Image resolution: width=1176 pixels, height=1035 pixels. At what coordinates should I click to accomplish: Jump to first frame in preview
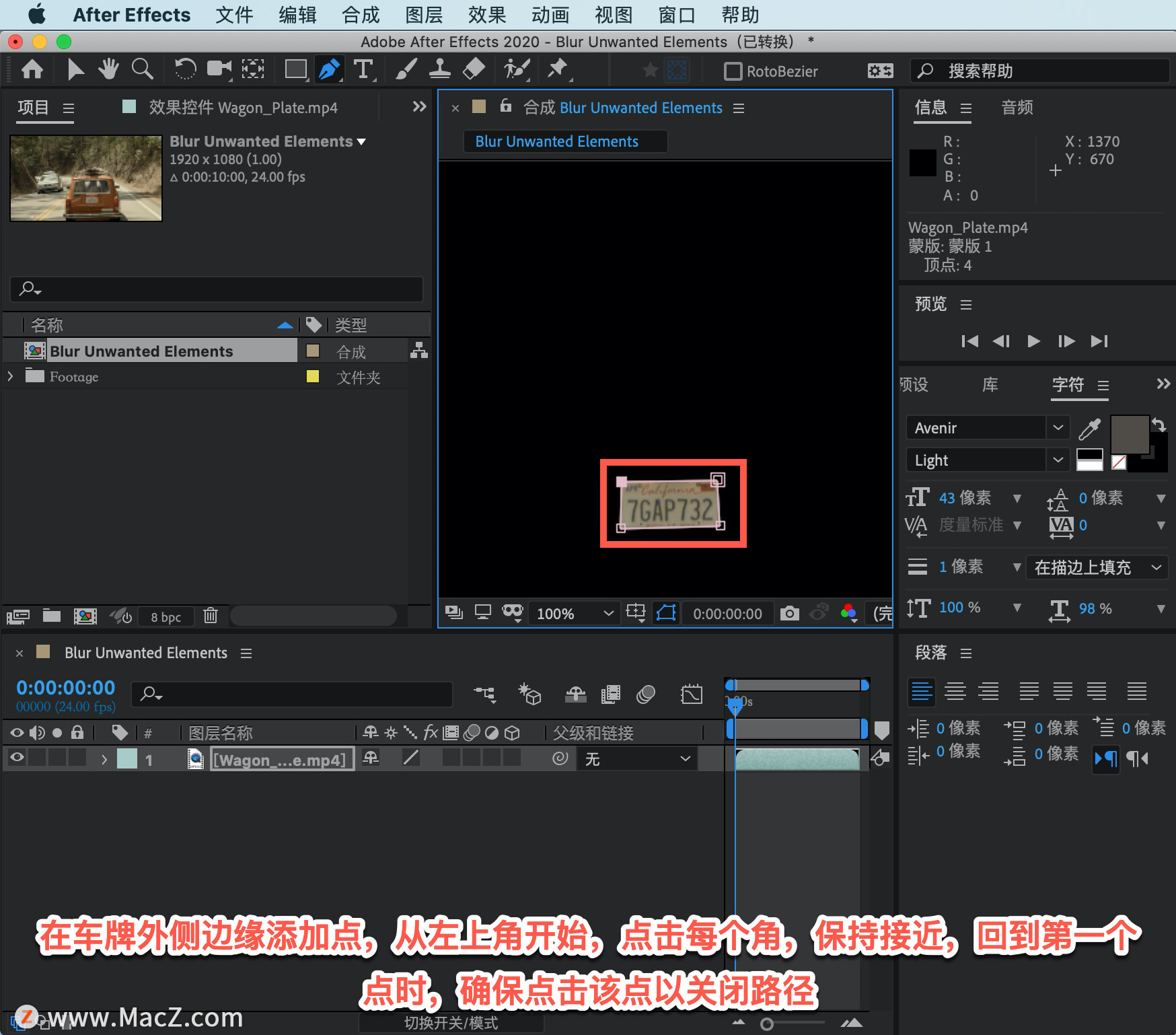click(x=969, y=341)
